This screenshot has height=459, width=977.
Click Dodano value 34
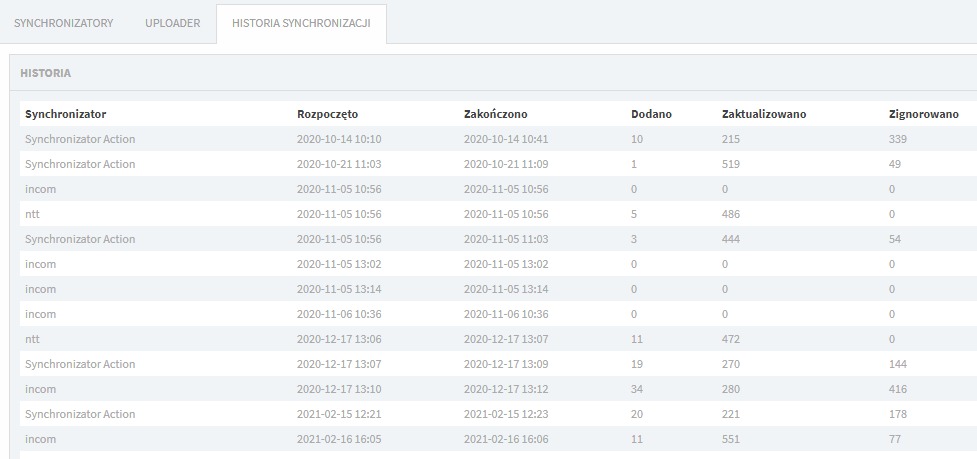click(637, 389)
